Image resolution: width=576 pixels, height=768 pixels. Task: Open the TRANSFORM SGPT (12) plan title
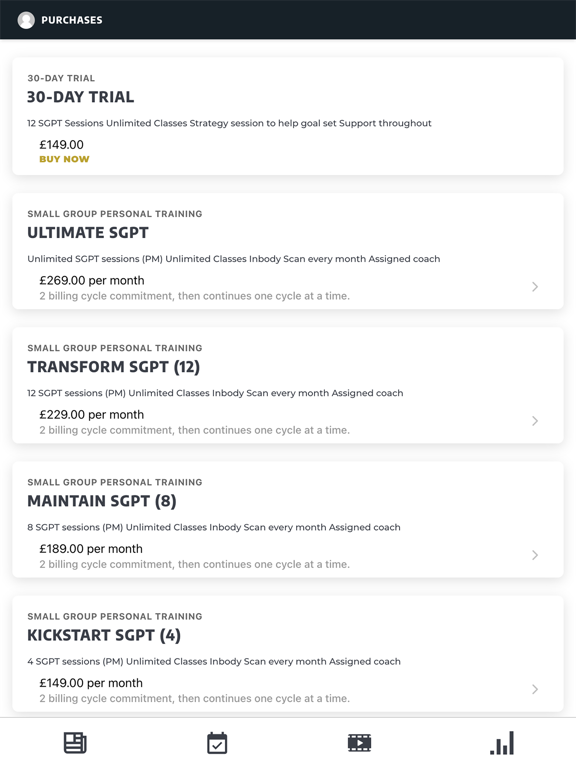click(x=113, y=367)
